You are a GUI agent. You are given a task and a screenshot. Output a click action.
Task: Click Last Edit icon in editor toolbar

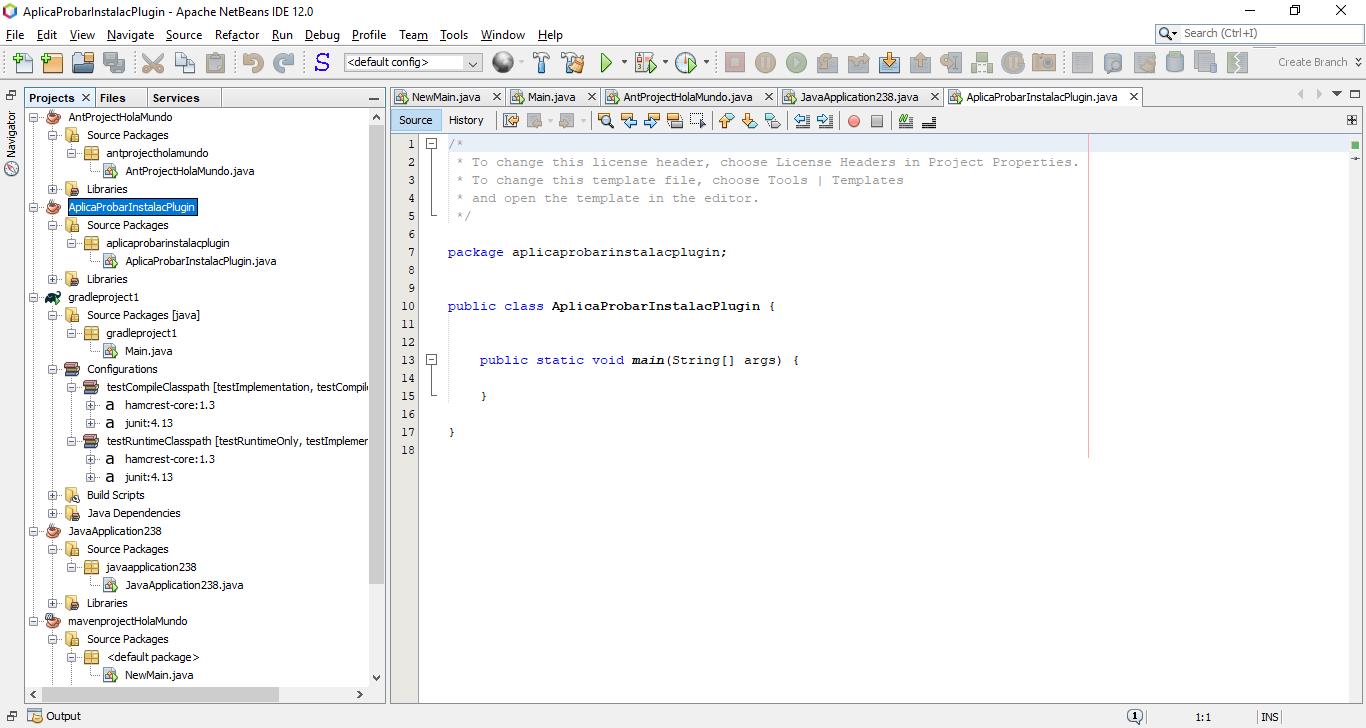point(511,121)
